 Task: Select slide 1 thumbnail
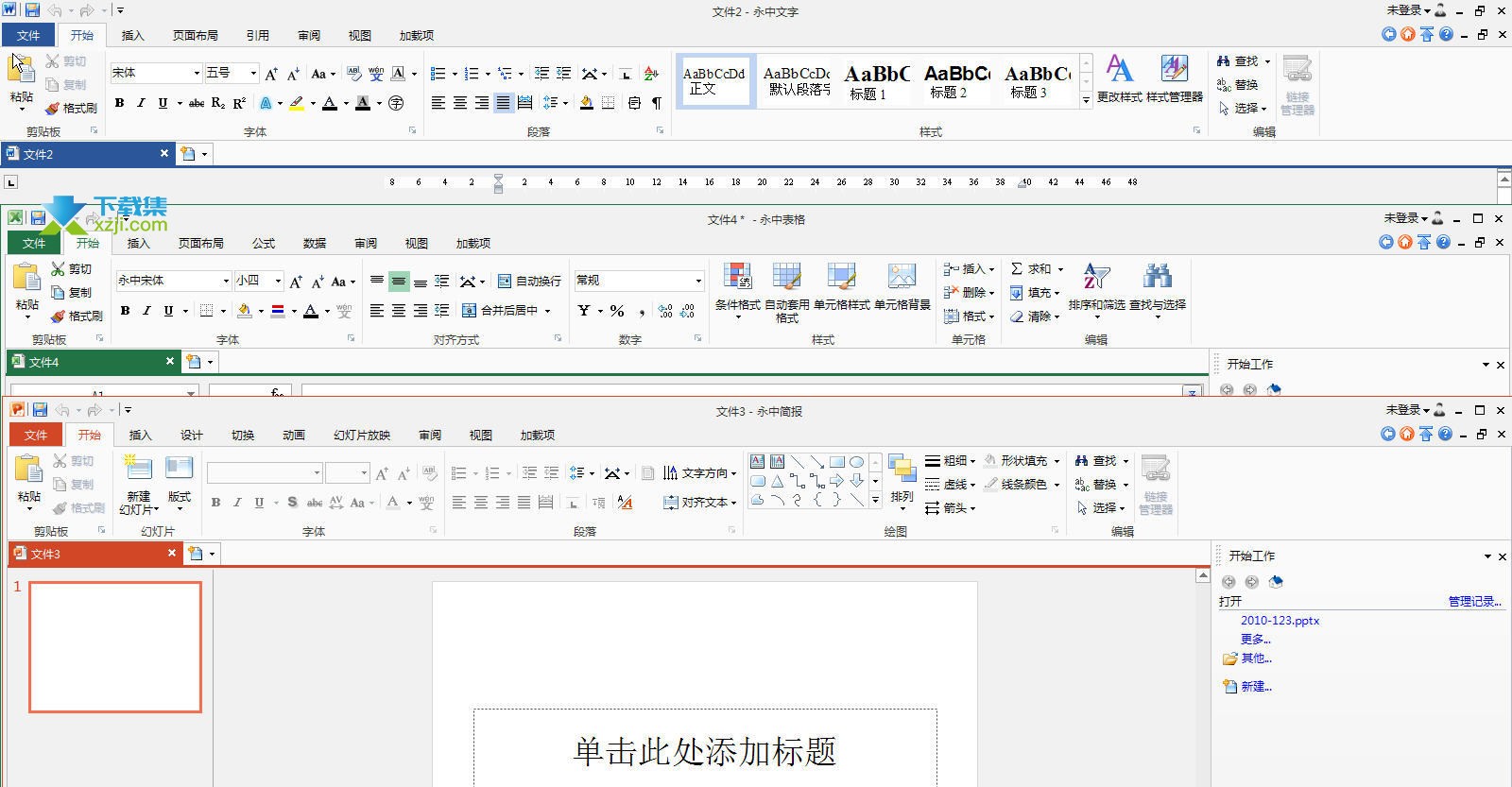(x=115, y=646)
